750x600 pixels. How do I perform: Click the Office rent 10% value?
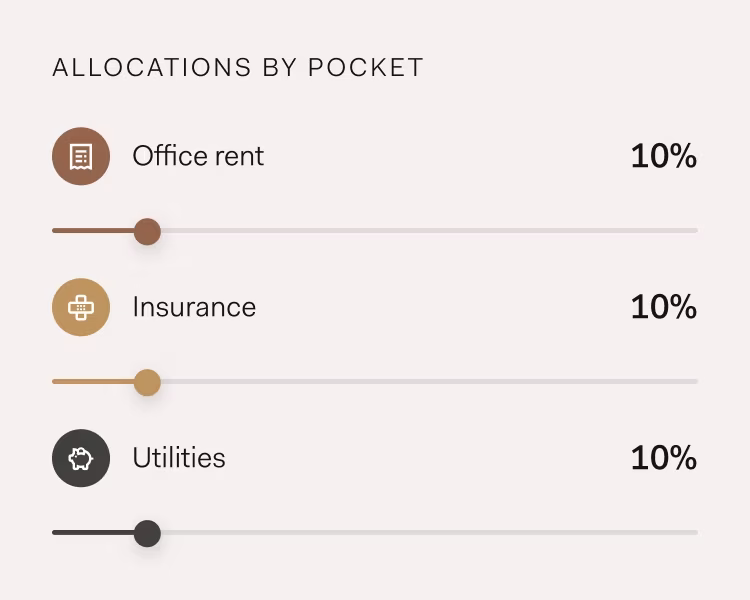(664, 156)
